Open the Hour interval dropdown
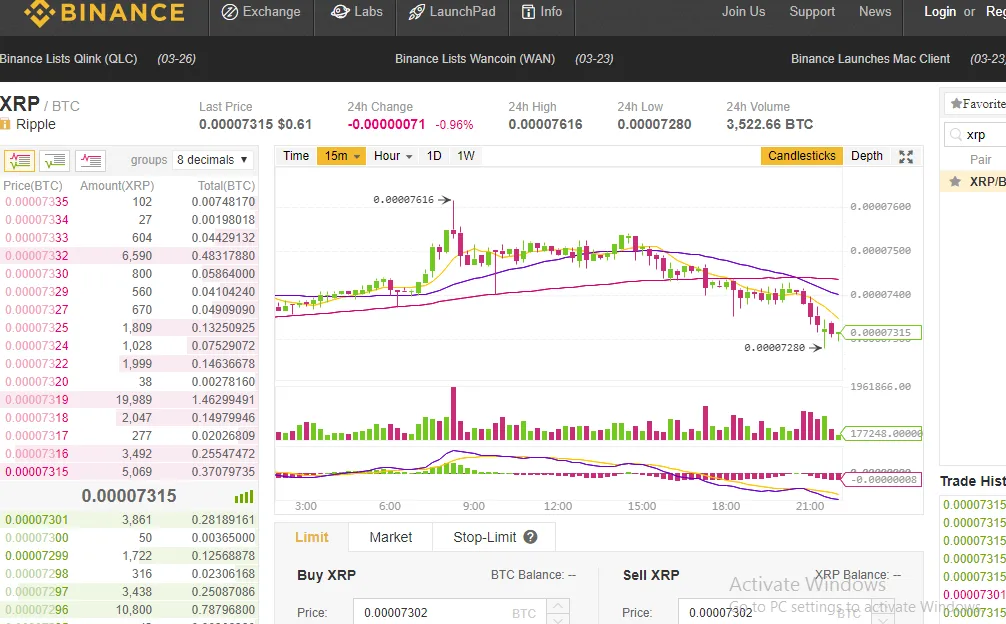 tap(393, 156)
